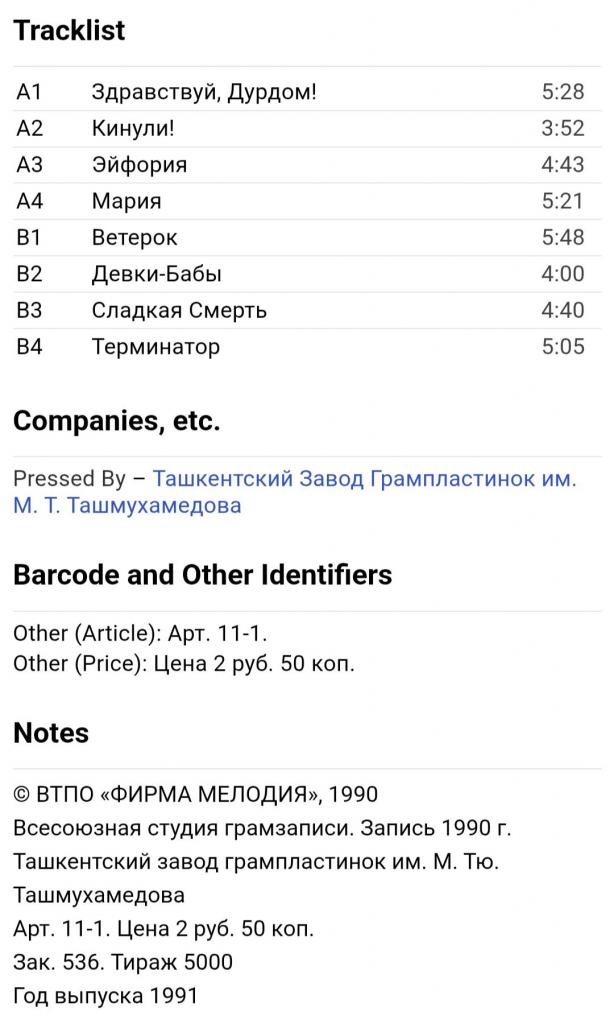
Task: Select the track Девки-Бабы
Action: 156,274
